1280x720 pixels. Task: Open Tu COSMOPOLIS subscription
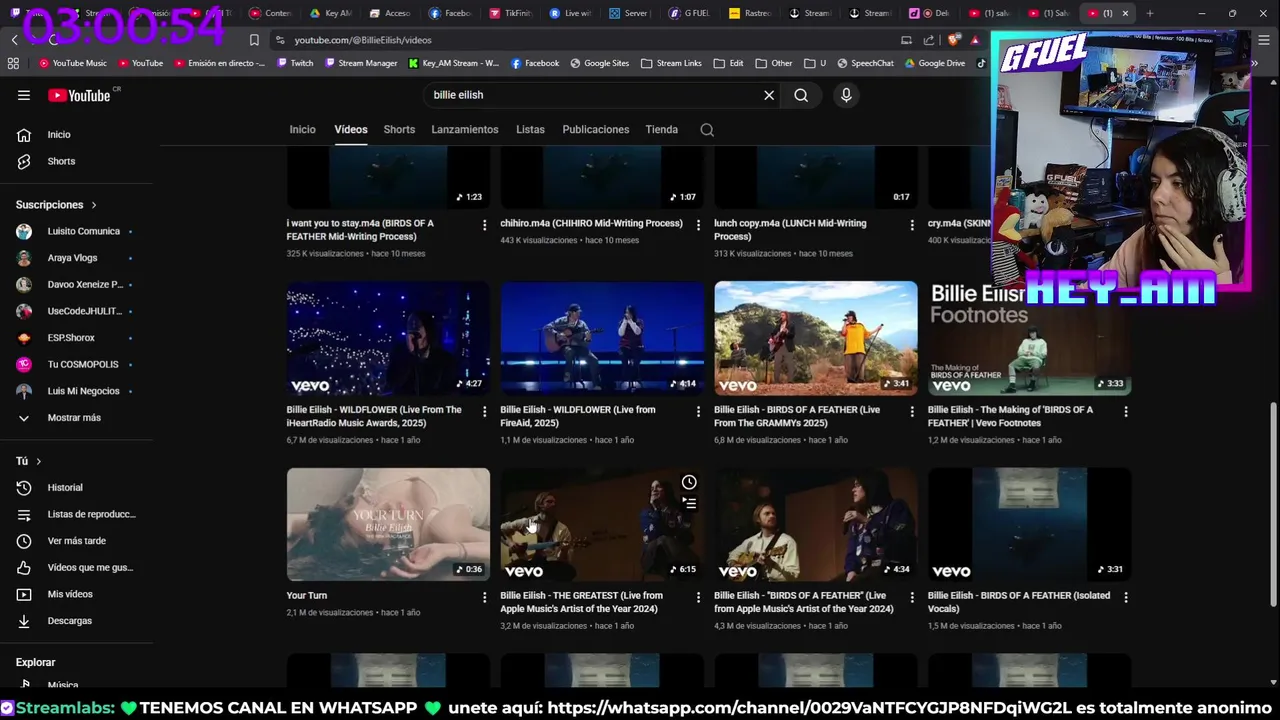click(83, 365)
